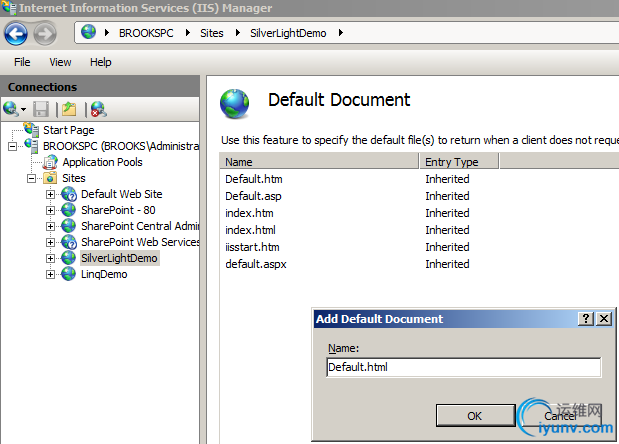
Task: Select Application Pools in the tree
Action: [x=102, y=162]
